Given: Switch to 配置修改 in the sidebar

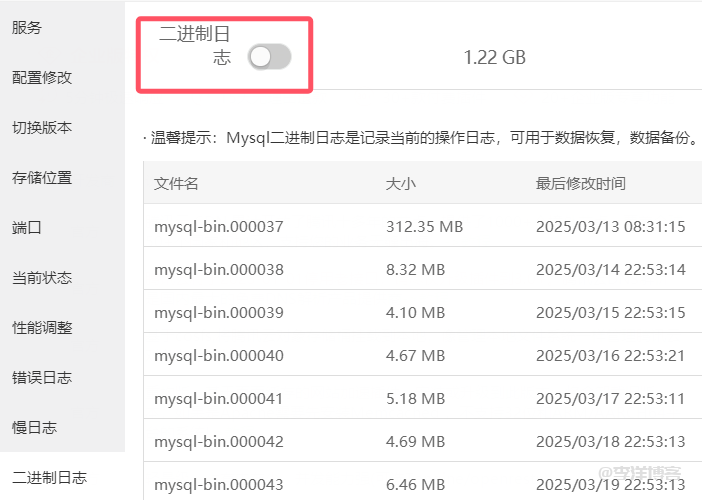Looking at the screenshot, I should pos(42,78).
